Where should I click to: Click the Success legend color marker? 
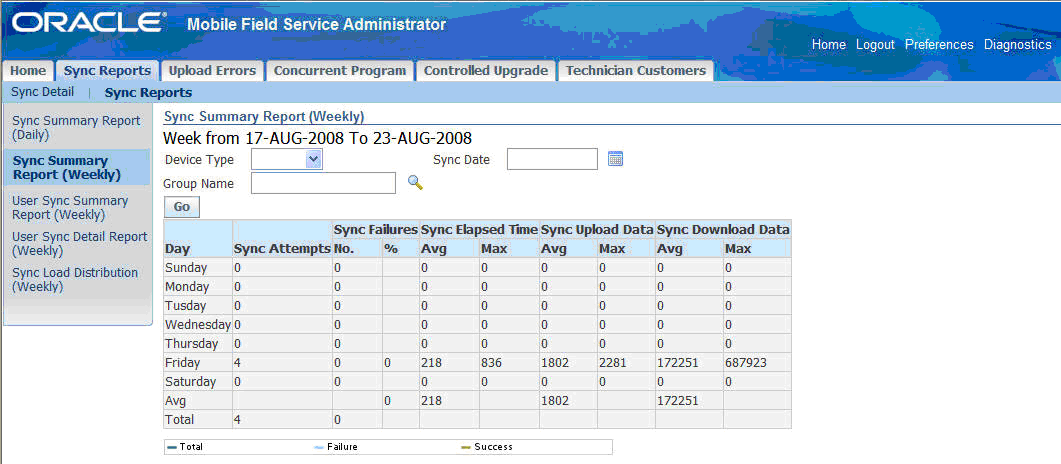[466, 447]
